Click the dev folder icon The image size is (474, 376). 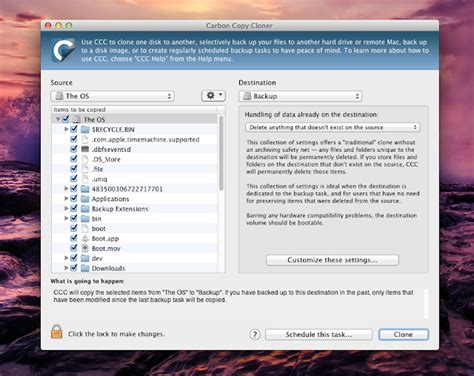[85, 258]
